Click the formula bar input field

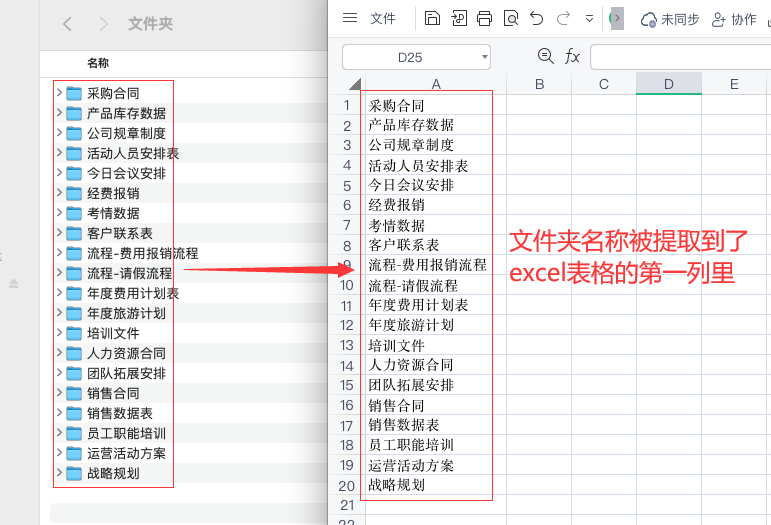pos(681,57)
